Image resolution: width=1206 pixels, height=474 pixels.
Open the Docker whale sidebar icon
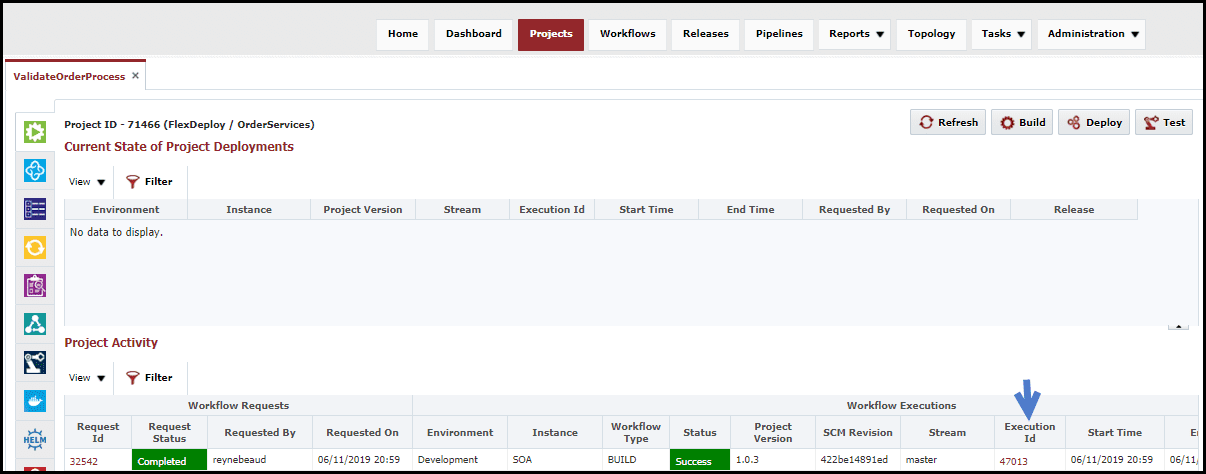pos(35,401)
